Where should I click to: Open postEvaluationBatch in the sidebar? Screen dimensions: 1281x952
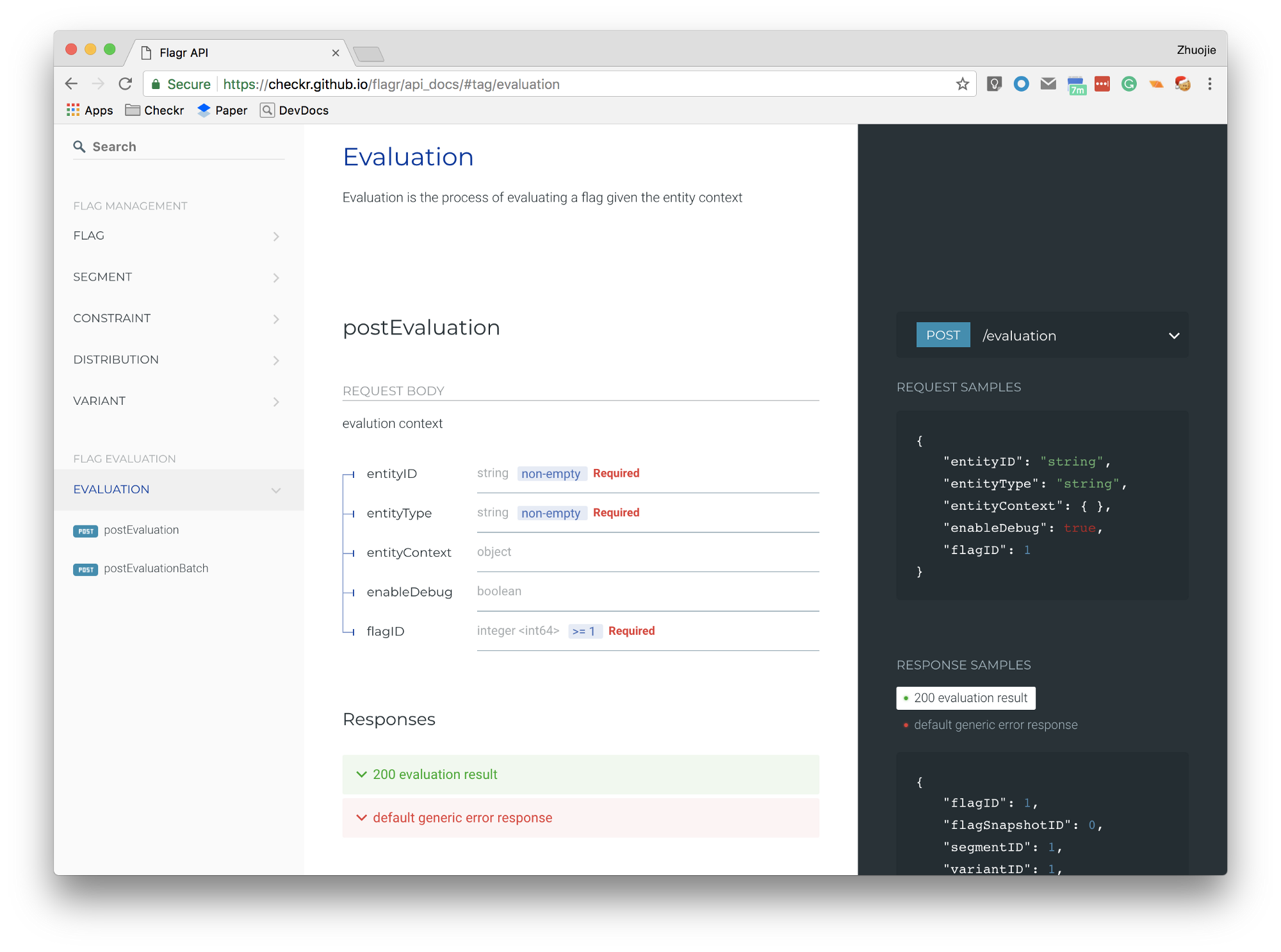156,568
